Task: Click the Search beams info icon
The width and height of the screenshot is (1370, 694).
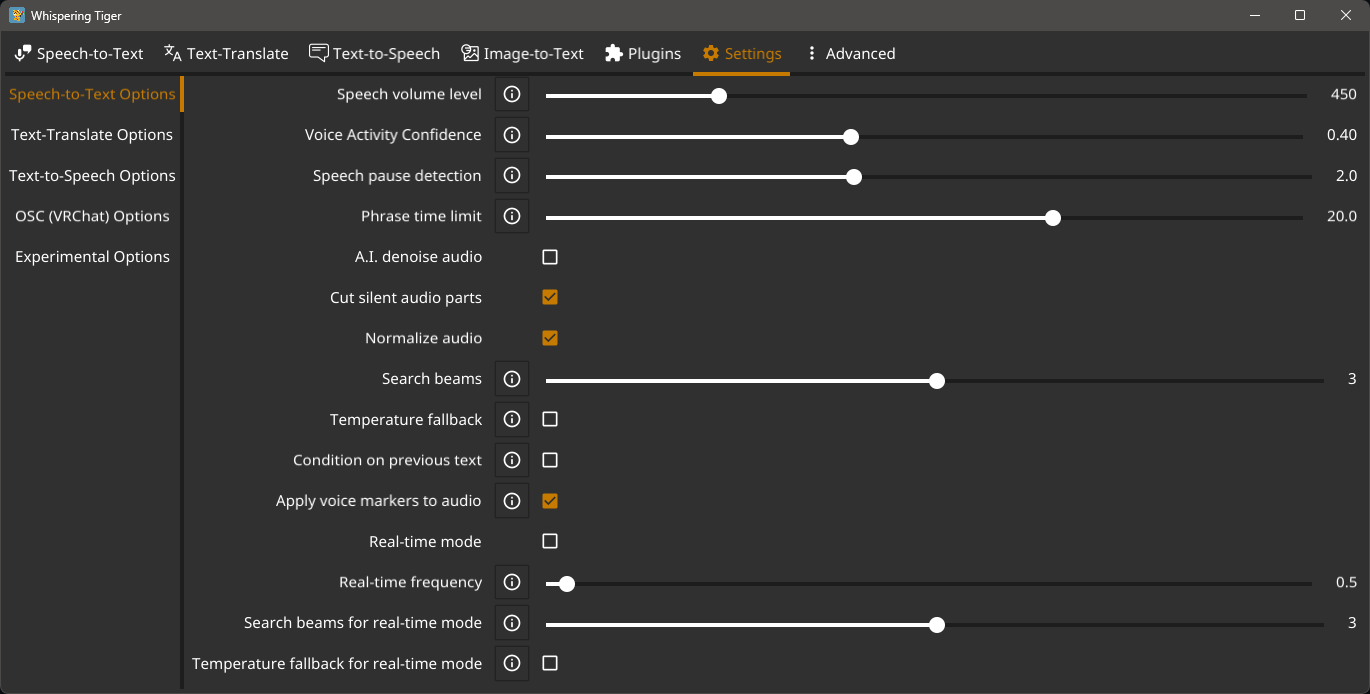Action: (512, 379)
